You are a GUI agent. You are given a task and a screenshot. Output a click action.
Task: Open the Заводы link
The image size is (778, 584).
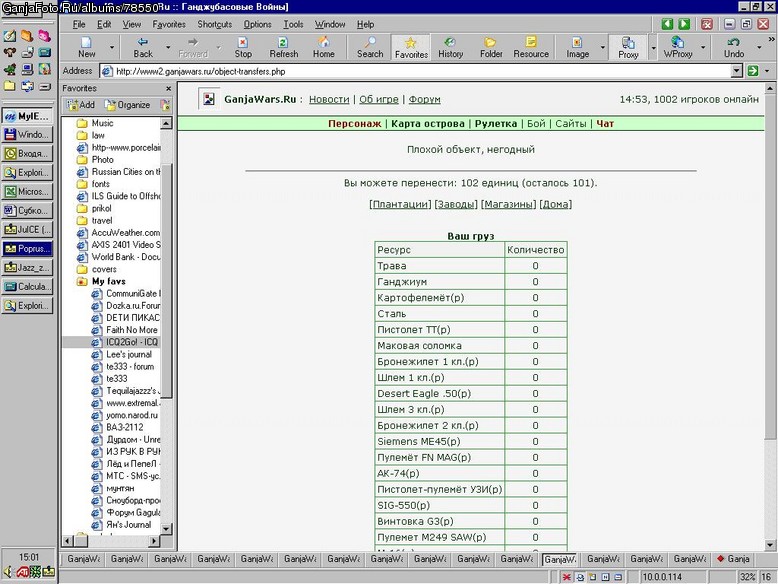coord(455,204)
